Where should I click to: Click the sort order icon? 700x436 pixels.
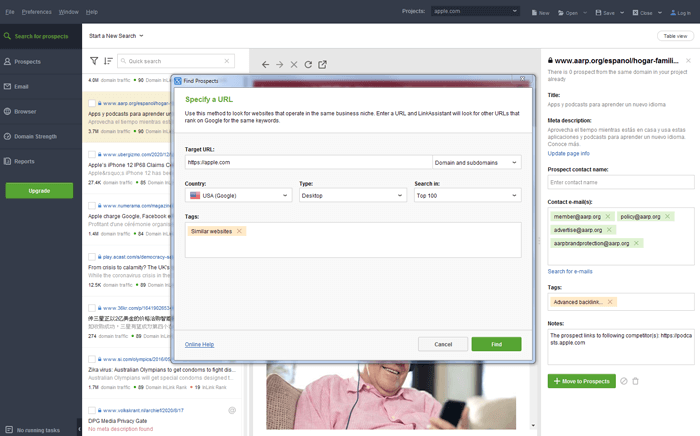click(x=108, y=61)
